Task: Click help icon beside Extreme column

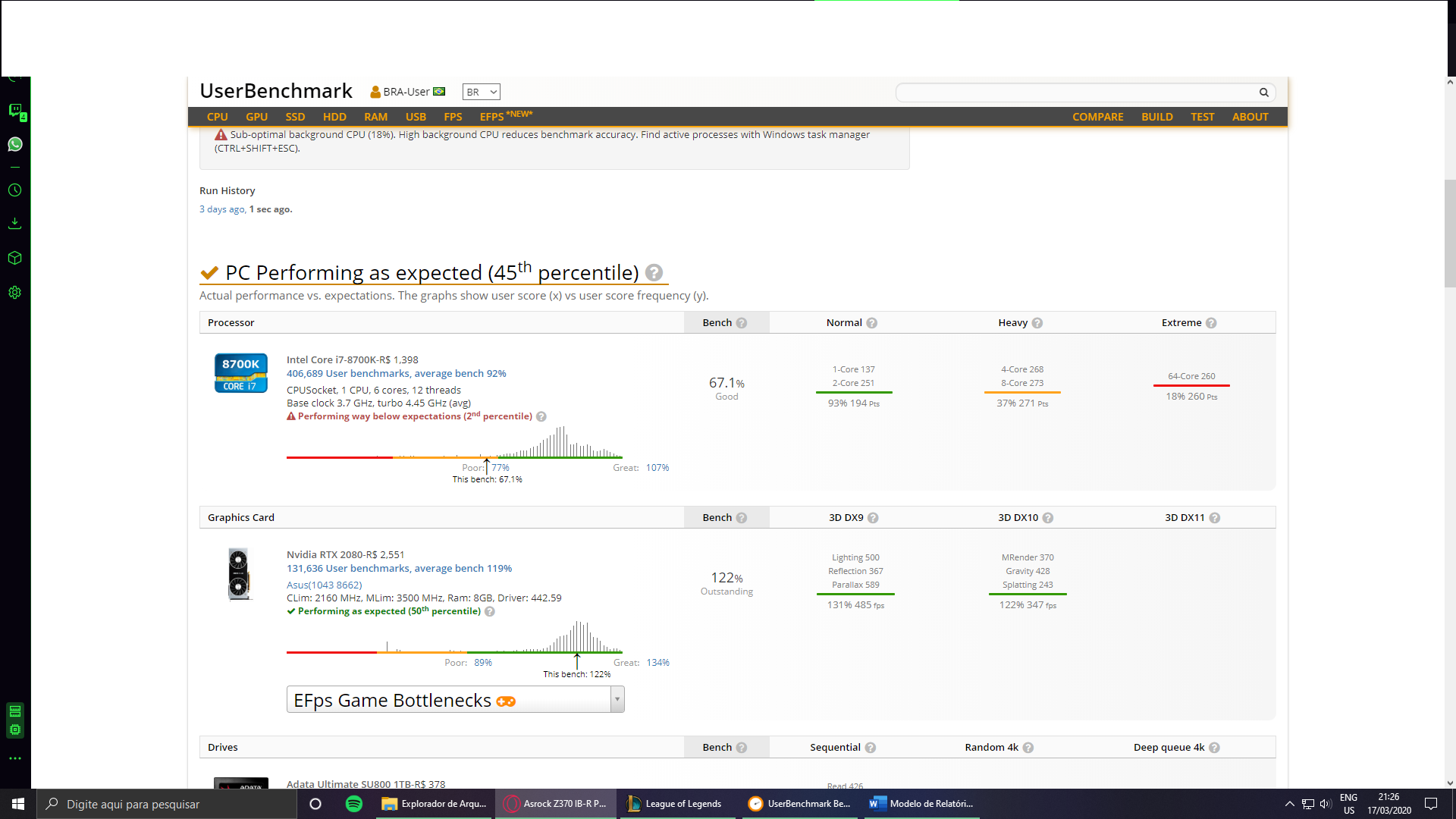Action: [1211, 323]
